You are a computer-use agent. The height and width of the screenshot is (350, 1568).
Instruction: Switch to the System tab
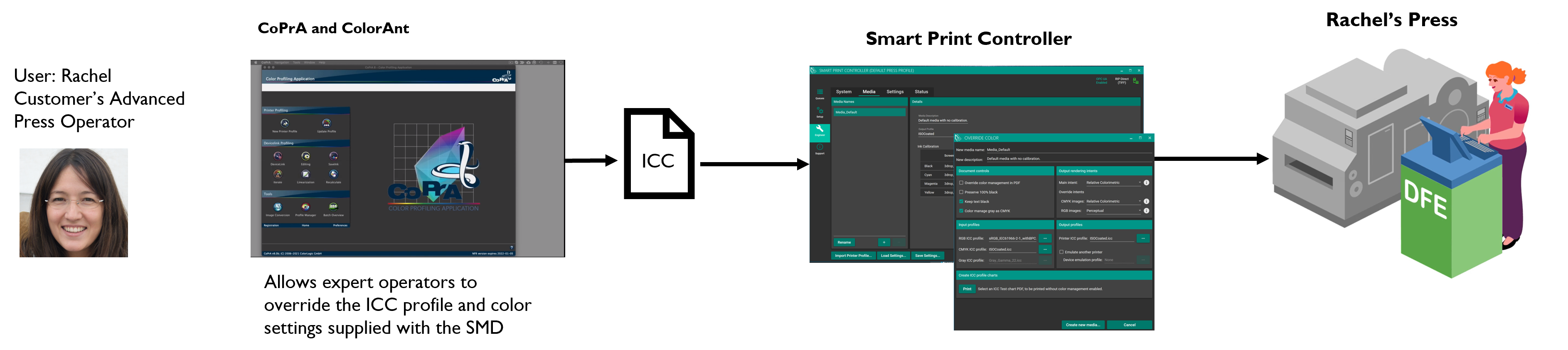pyautogui.click(x=844, y=92)
